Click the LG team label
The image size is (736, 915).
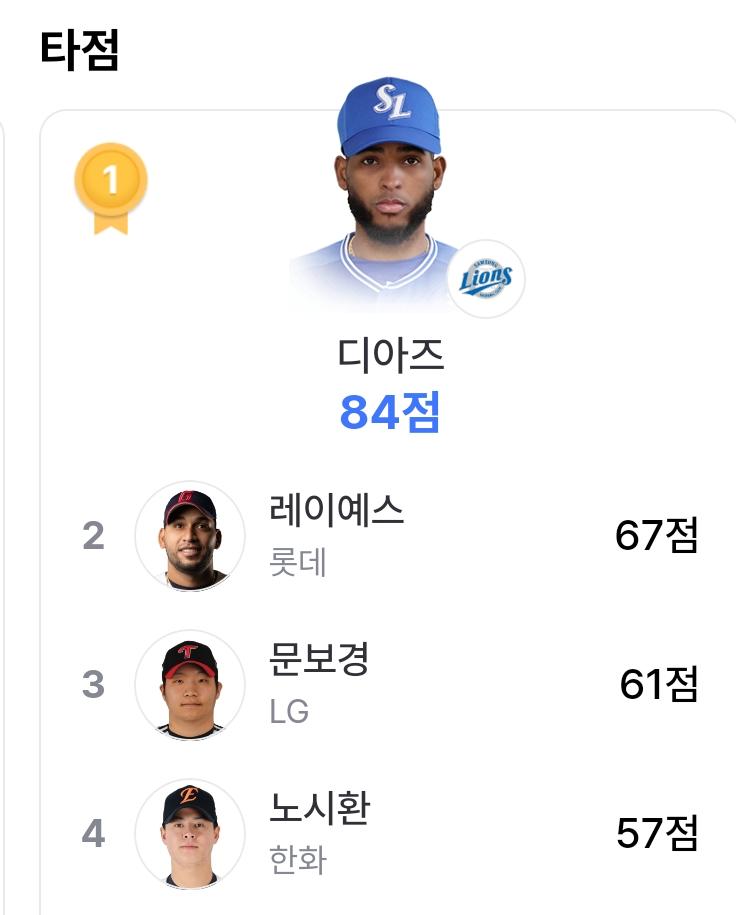pos(289,712)
